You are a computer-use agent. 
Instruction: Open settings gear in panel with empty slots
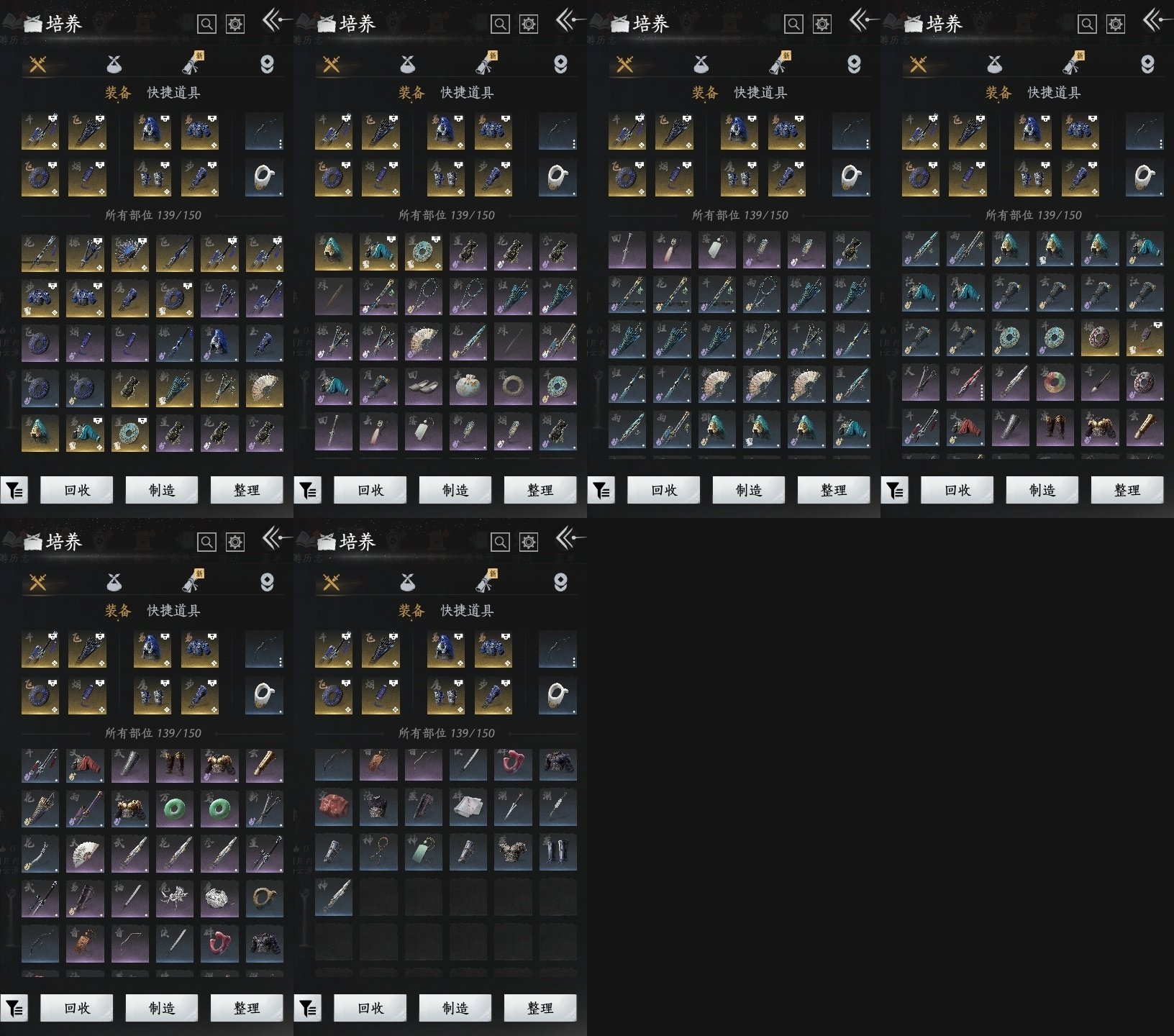coord(529,542)
